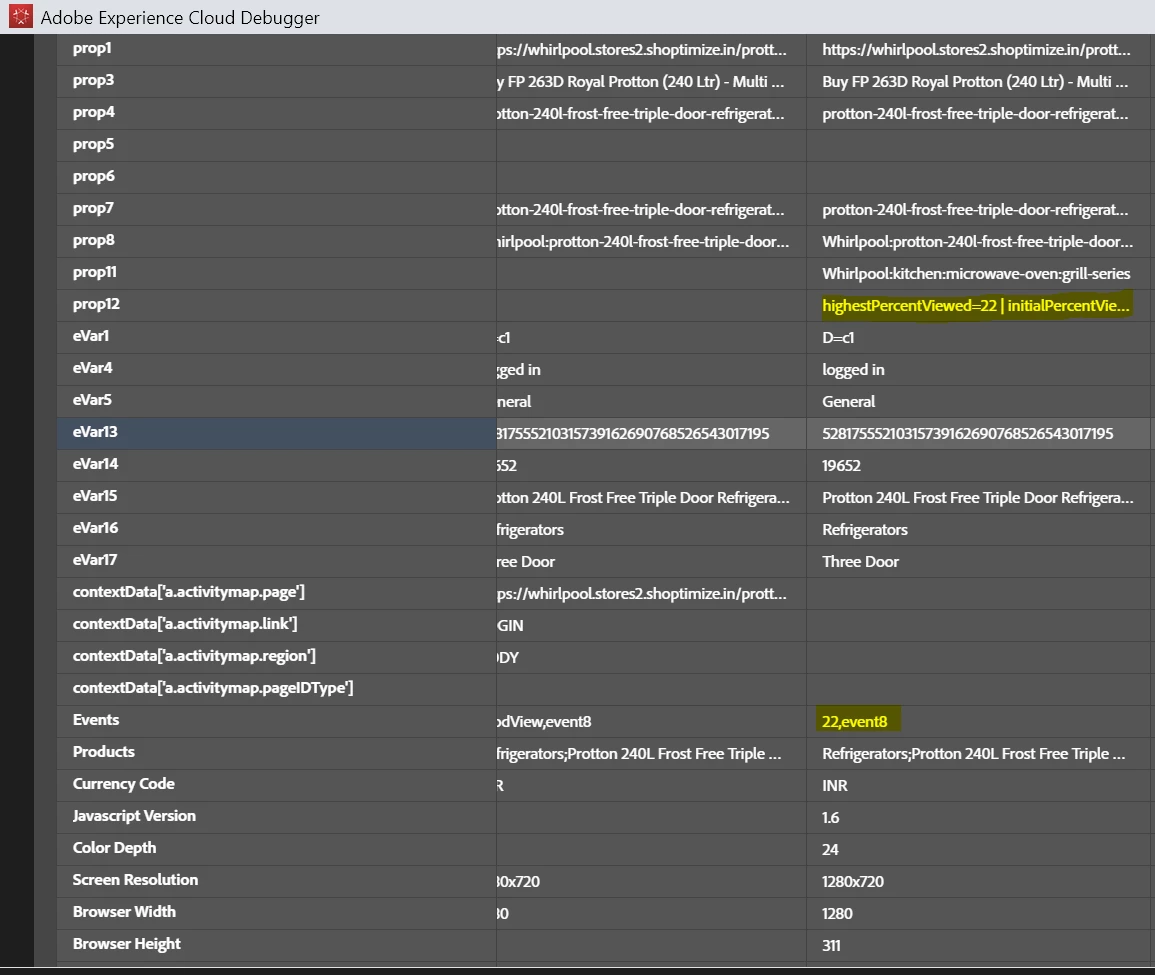This screenshot has height=975, width=1155.
Task: Select the Browser Height row label
Action: [x=127, y=944]
